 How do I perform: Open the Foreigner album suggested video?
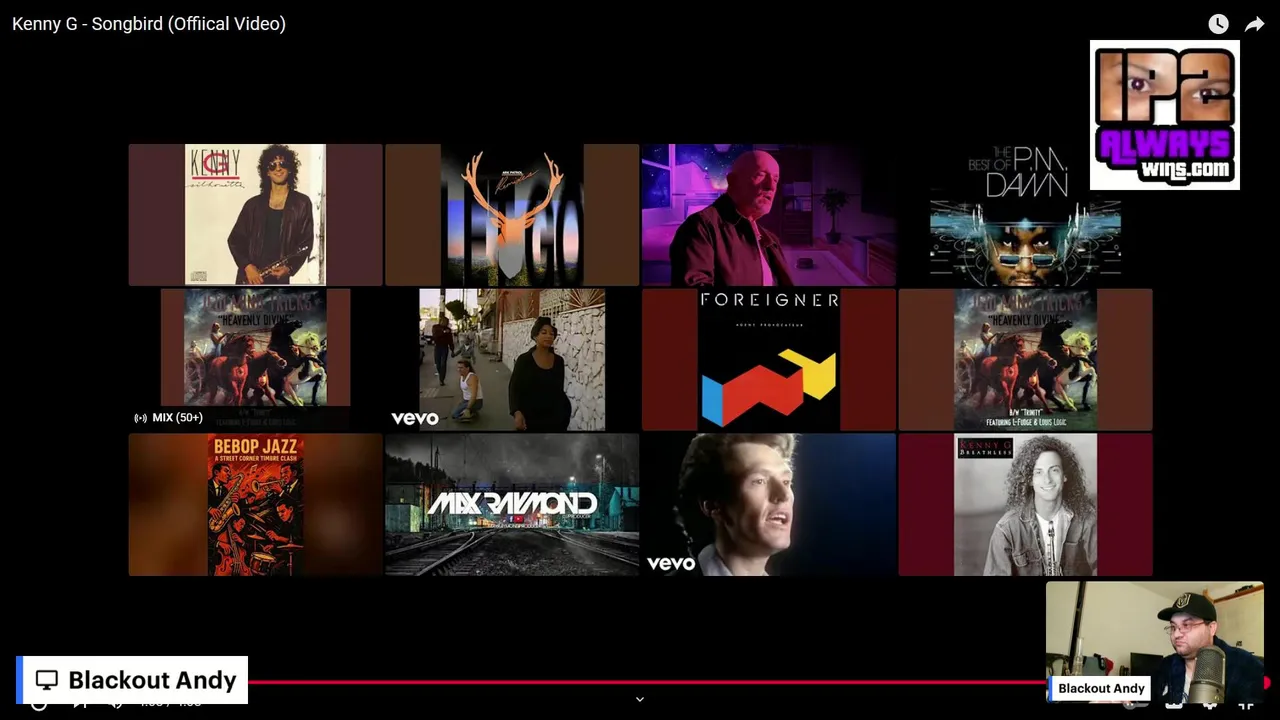[768, 360]
